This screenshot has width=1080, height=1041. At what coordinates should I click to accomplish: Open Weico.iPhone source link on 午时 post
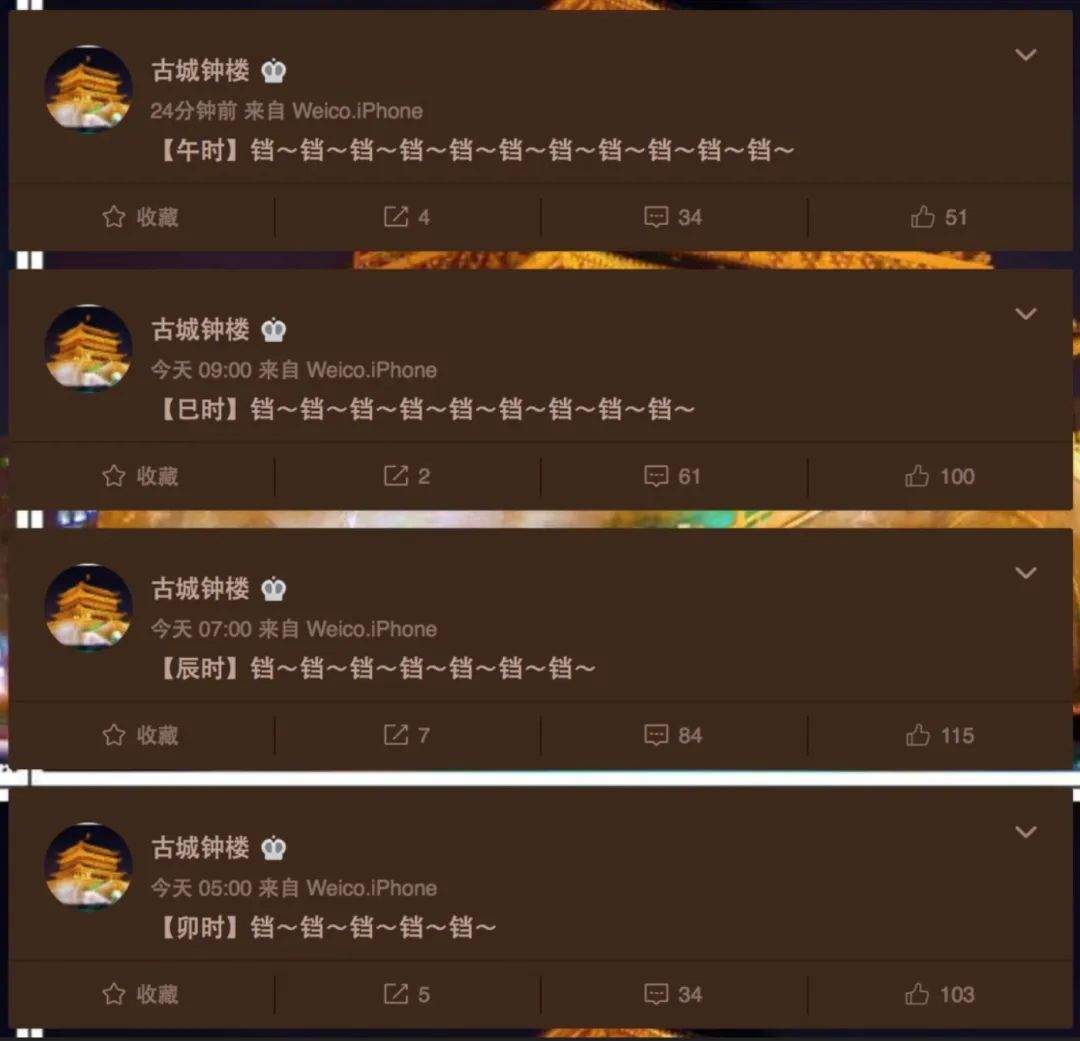pyautogui.click(x=357, y=111)
